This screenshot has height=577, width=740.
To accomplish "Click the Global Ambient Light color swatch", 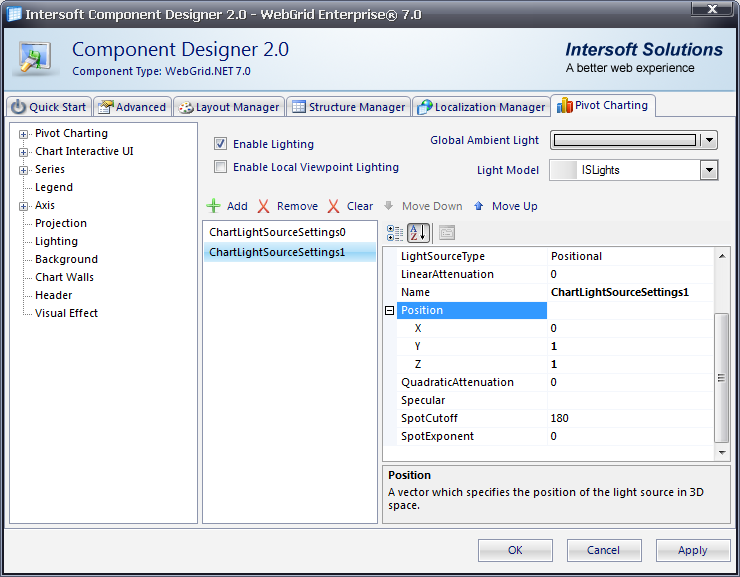I will tap(624, 141).
